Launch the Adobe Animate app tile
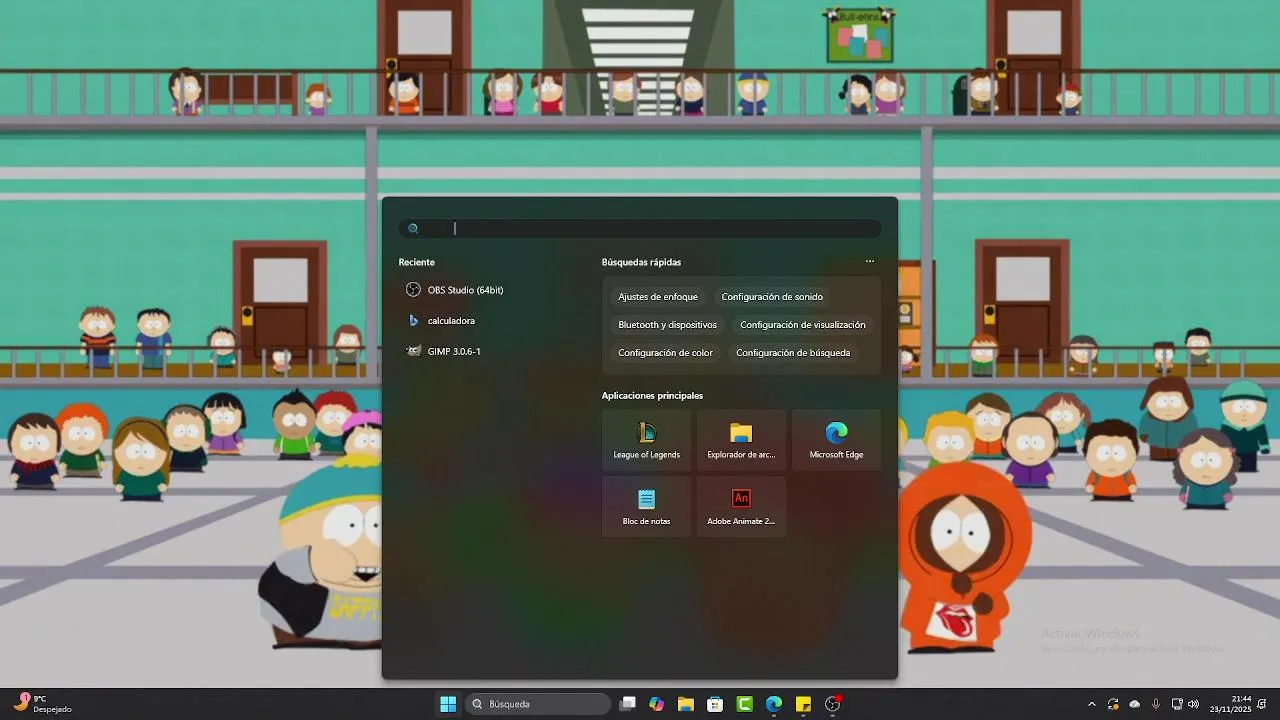 741,506
